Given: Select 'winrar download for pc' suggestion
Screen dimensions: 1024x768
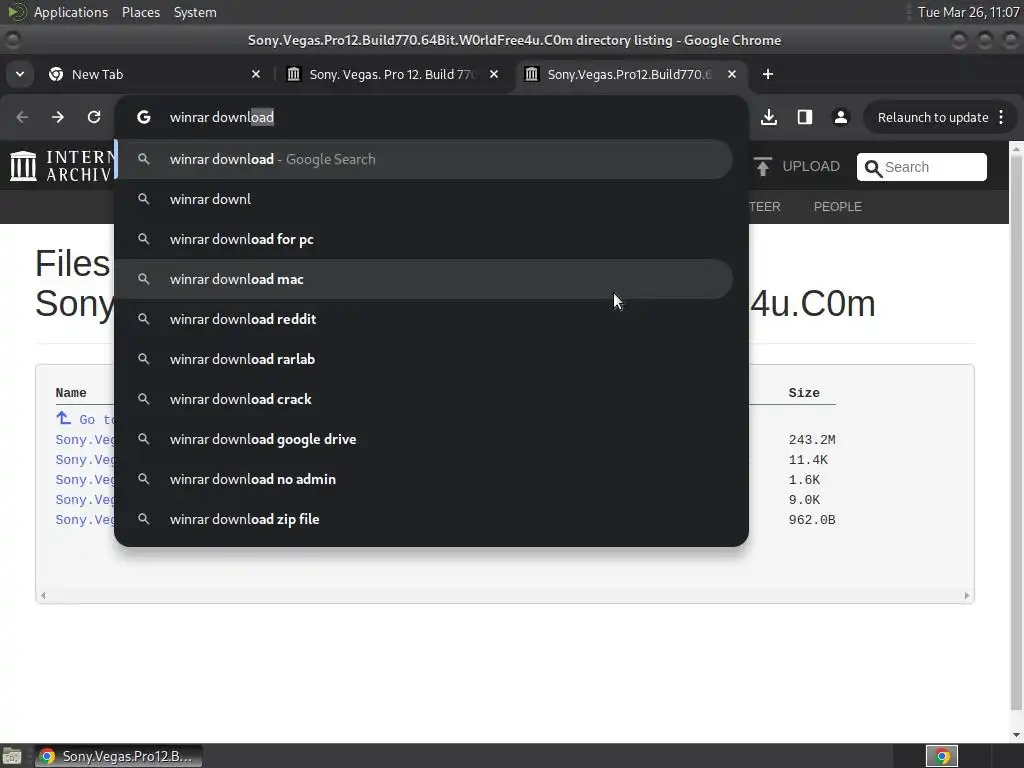Looking at the screenshot, I should tap(424, 239).
